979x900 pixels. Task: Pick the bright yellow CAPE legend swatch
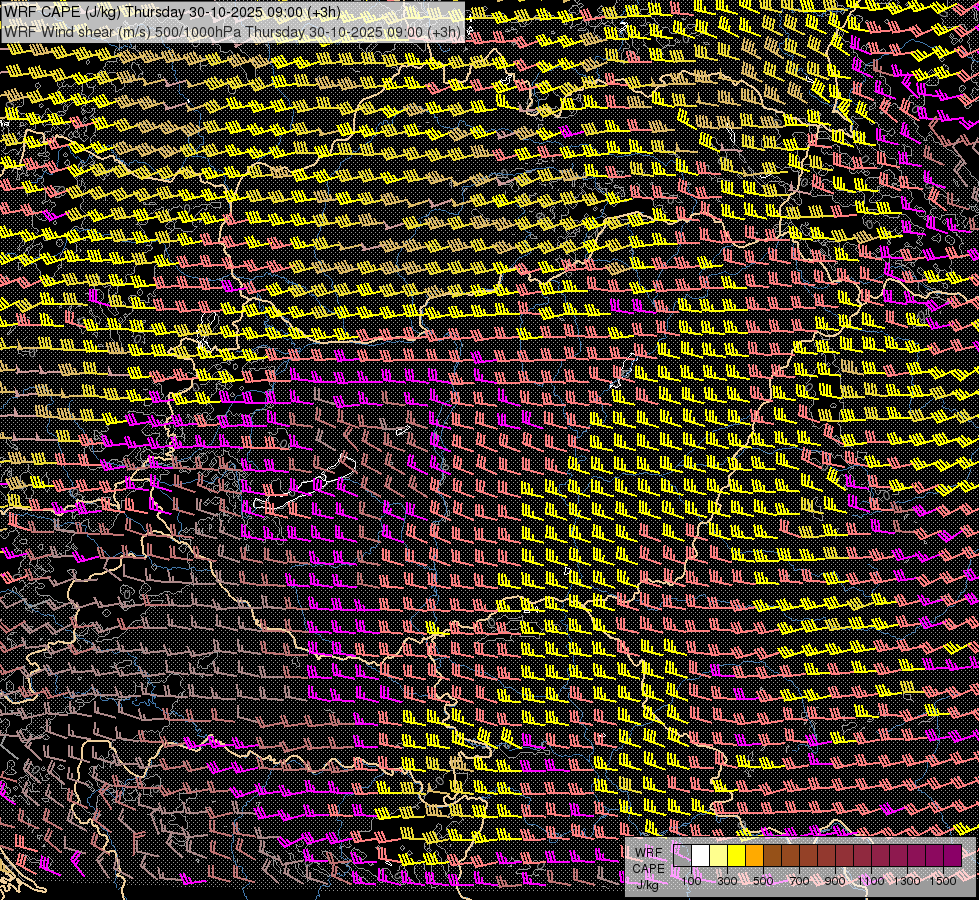pos(736,856)
